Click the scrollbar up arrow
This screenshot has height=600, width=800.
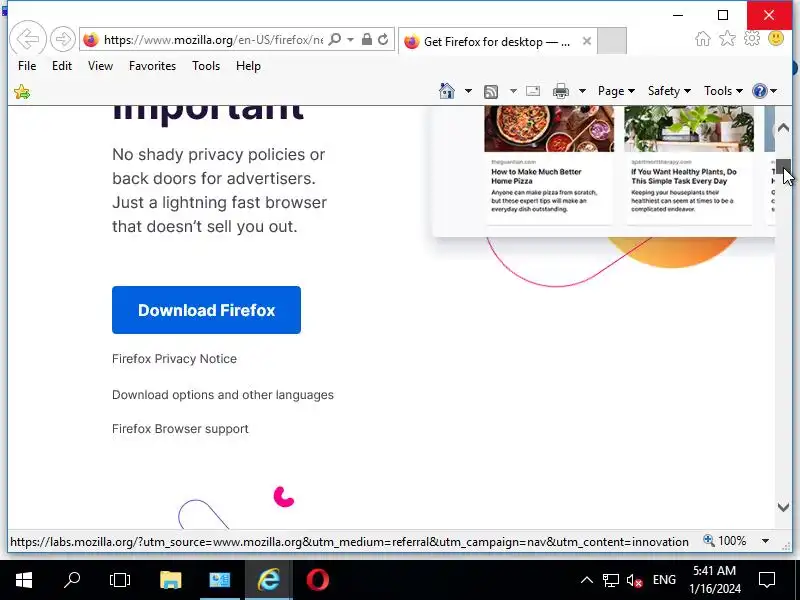point(783,128)
